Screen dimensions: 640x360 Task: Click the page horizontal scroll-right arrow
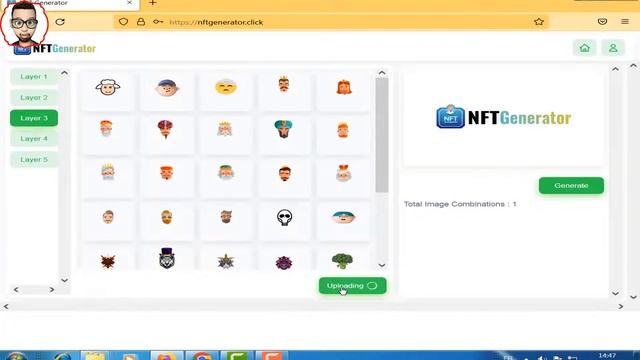tap(621, 306)
